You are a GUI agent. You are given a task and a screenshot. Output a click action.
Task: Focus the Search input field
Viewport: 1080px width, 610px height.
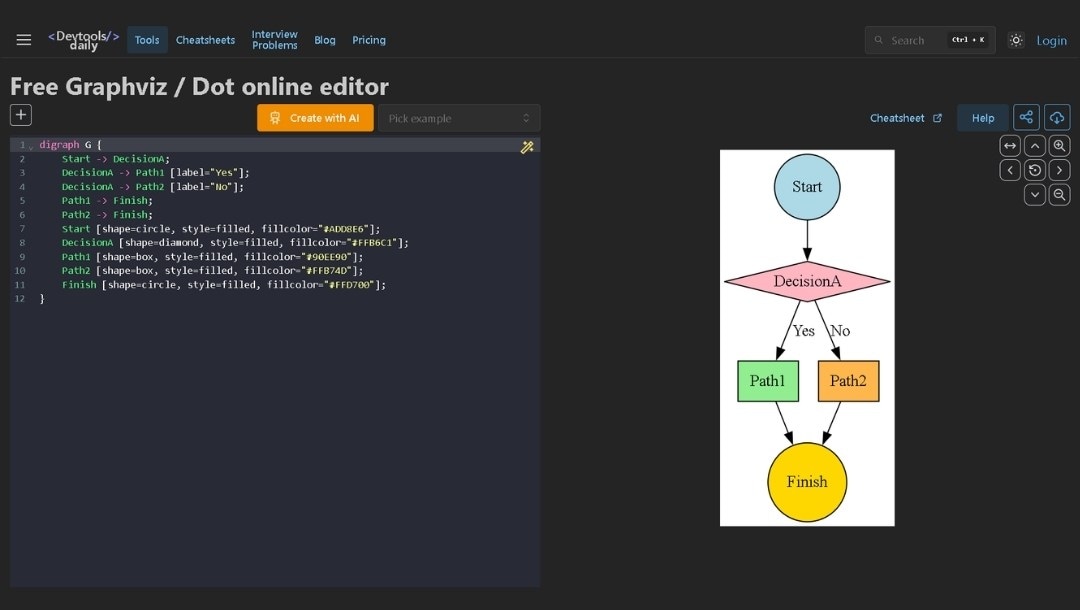click(930, 40)
